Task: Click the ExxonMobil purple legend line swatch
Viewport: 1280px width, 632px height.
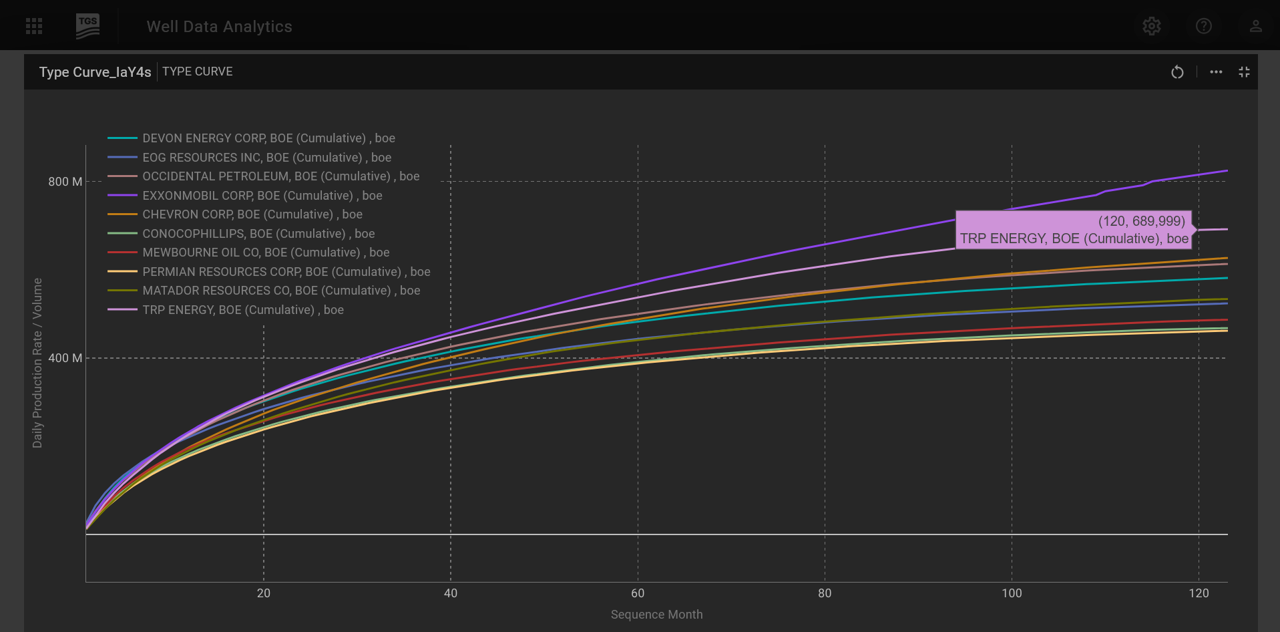Action: [x=122, y=195]
